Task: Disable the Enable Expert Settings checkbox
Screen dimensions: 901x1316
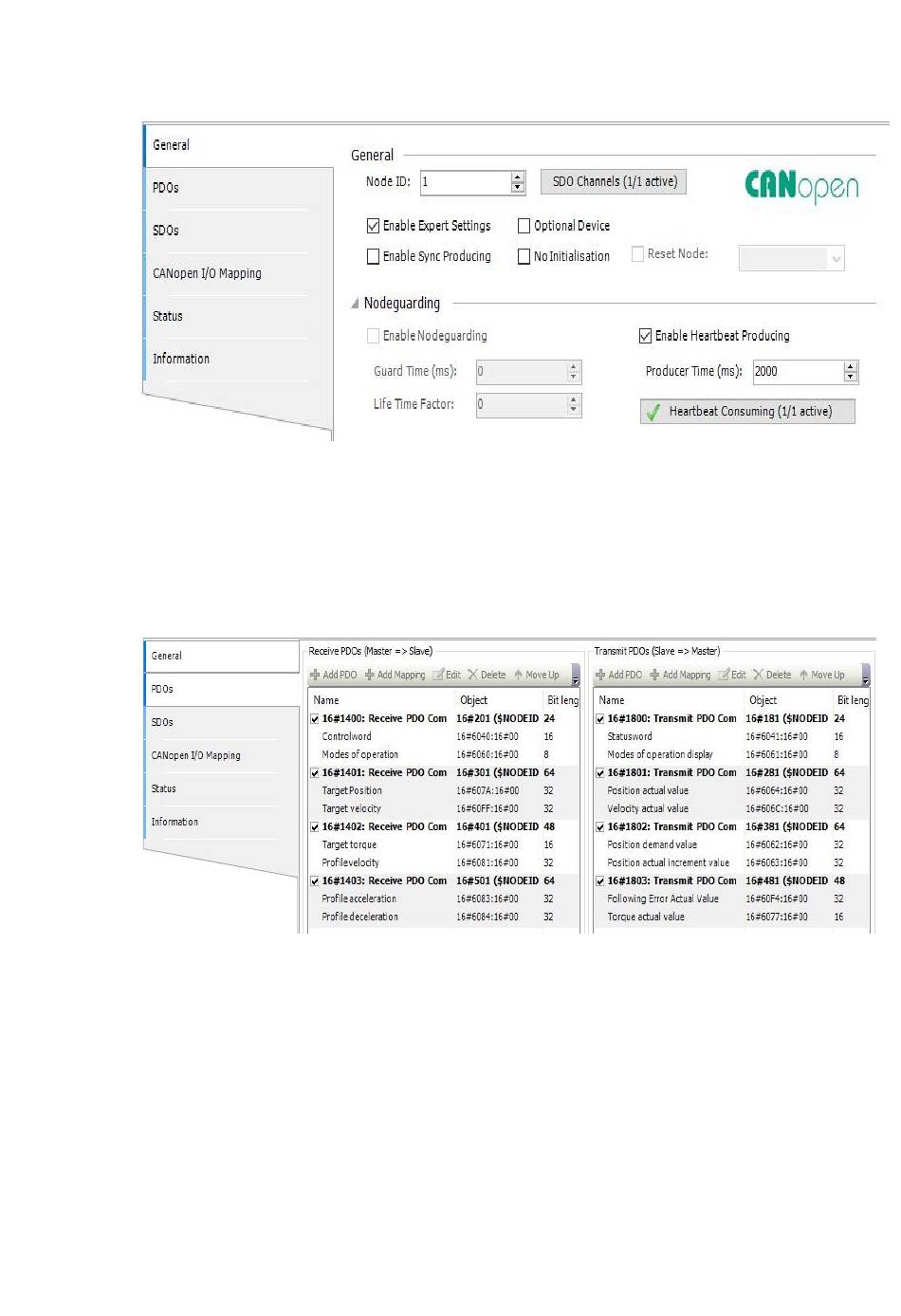Action: (373, 226)
